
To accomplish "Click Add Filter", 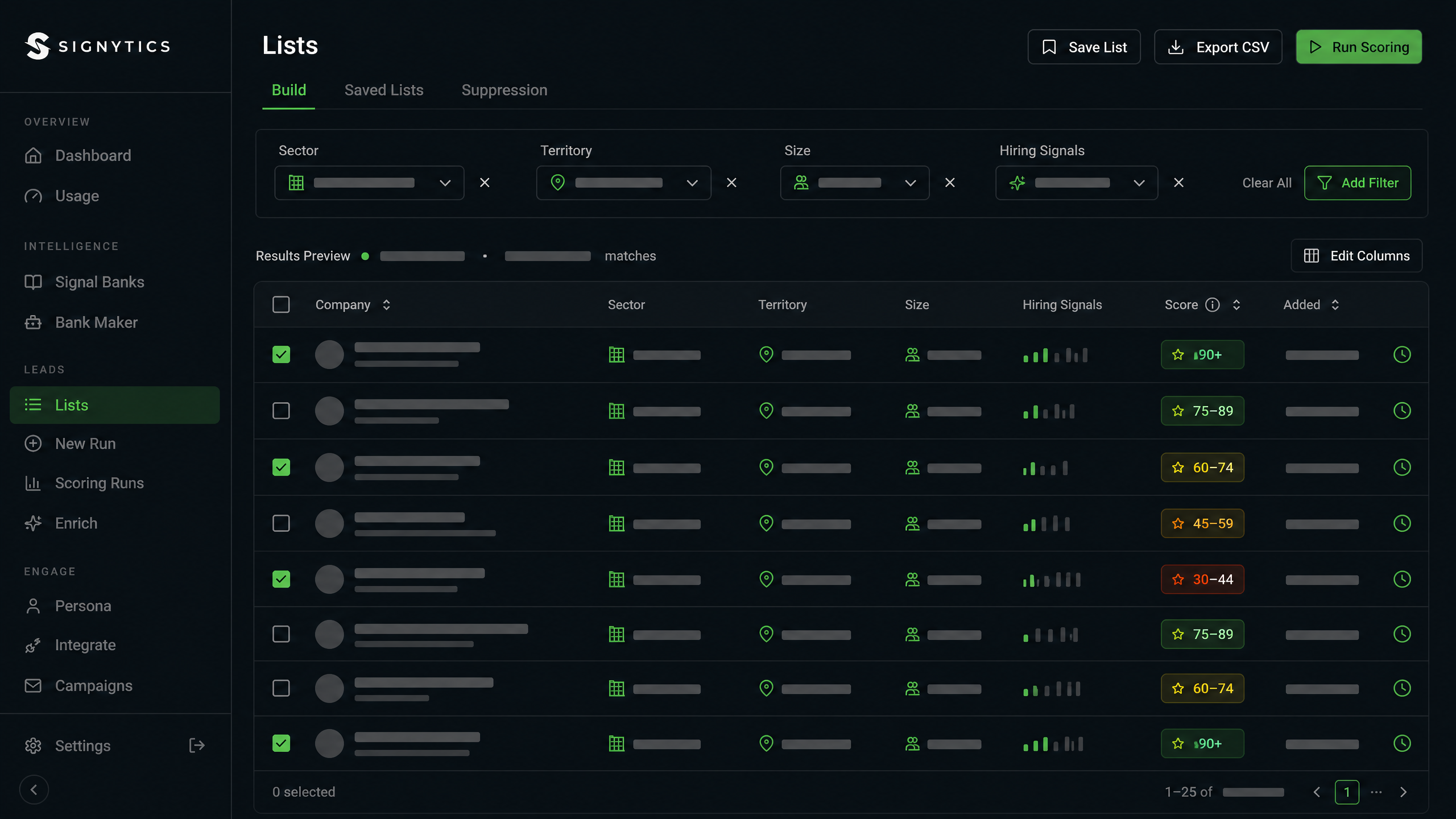I will coord(1358,183).
